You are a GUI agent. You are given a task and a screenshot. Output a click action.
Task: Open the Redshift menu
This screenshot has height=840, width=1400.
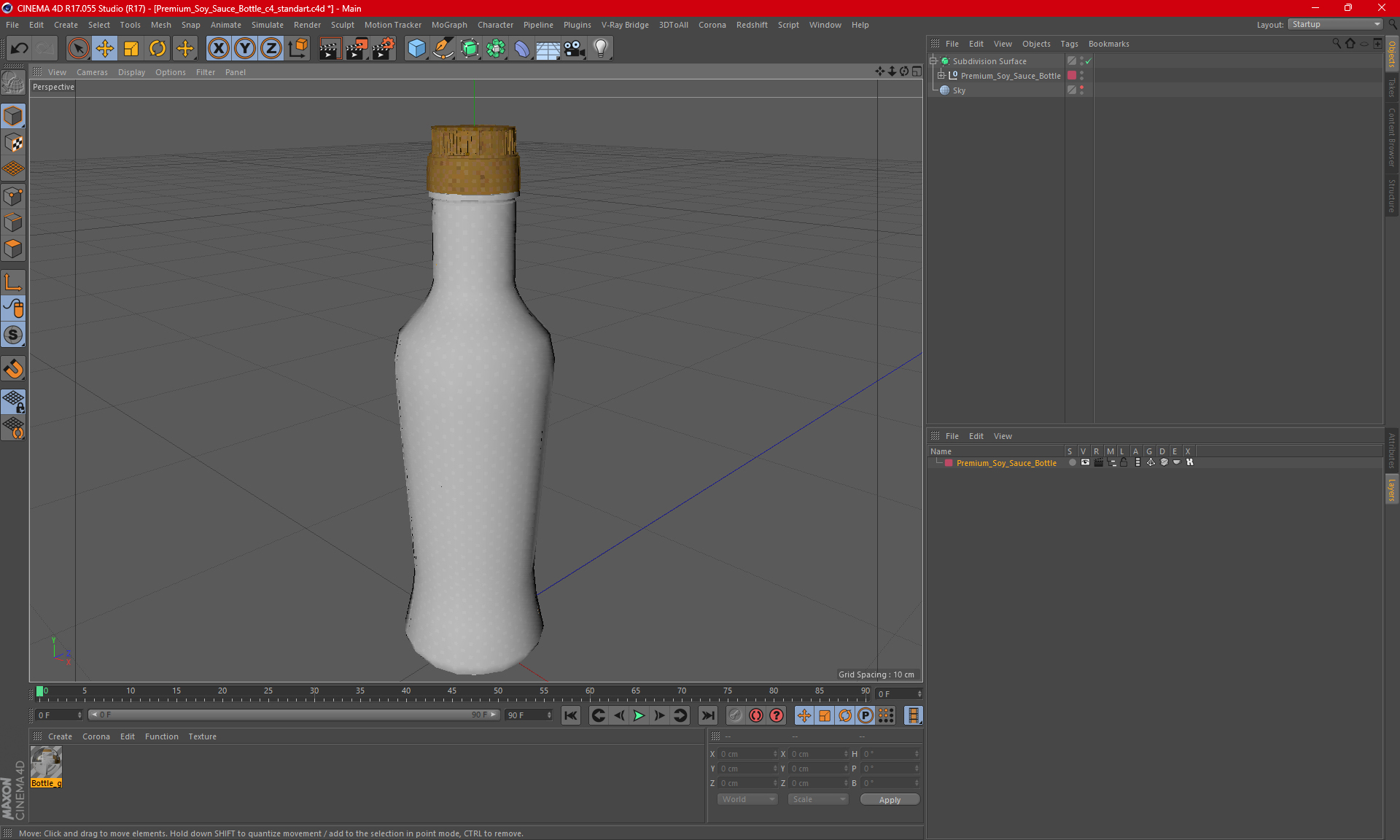[752, 25]
